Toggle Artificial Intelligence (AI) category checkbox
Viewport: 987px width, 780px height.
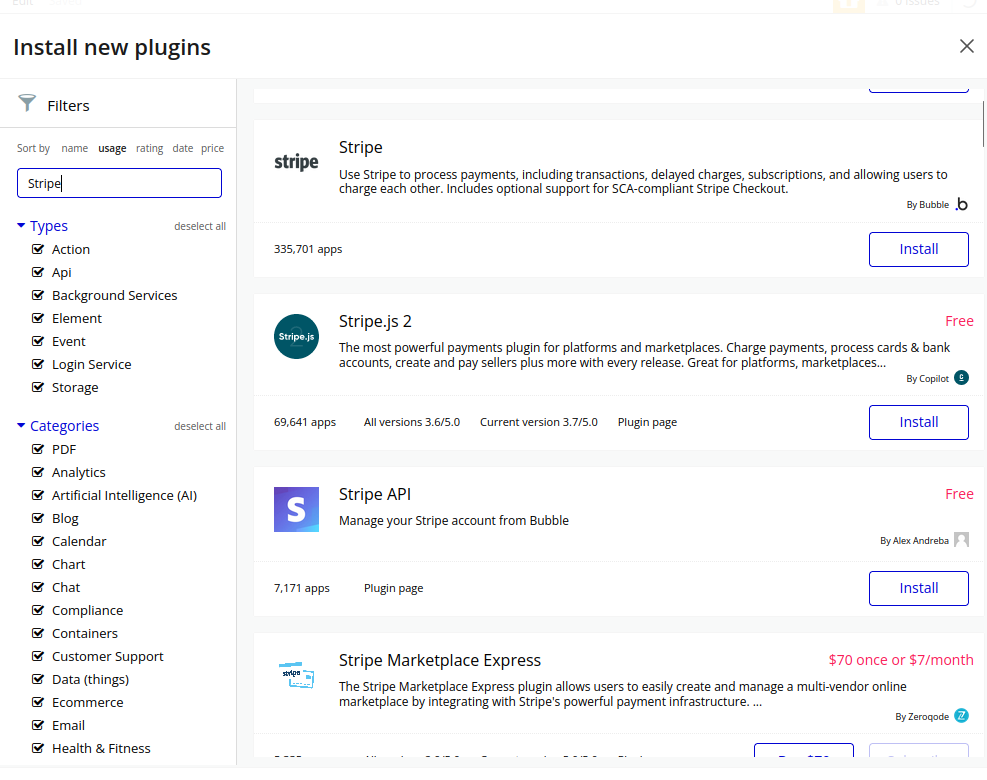coord(38,495)
